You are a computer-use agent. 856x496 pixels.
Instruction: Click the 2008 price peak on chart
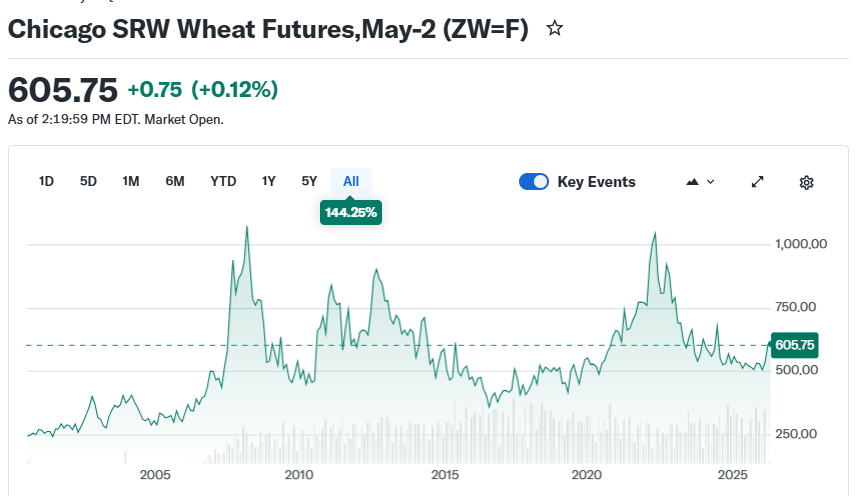tap(247, 228)
